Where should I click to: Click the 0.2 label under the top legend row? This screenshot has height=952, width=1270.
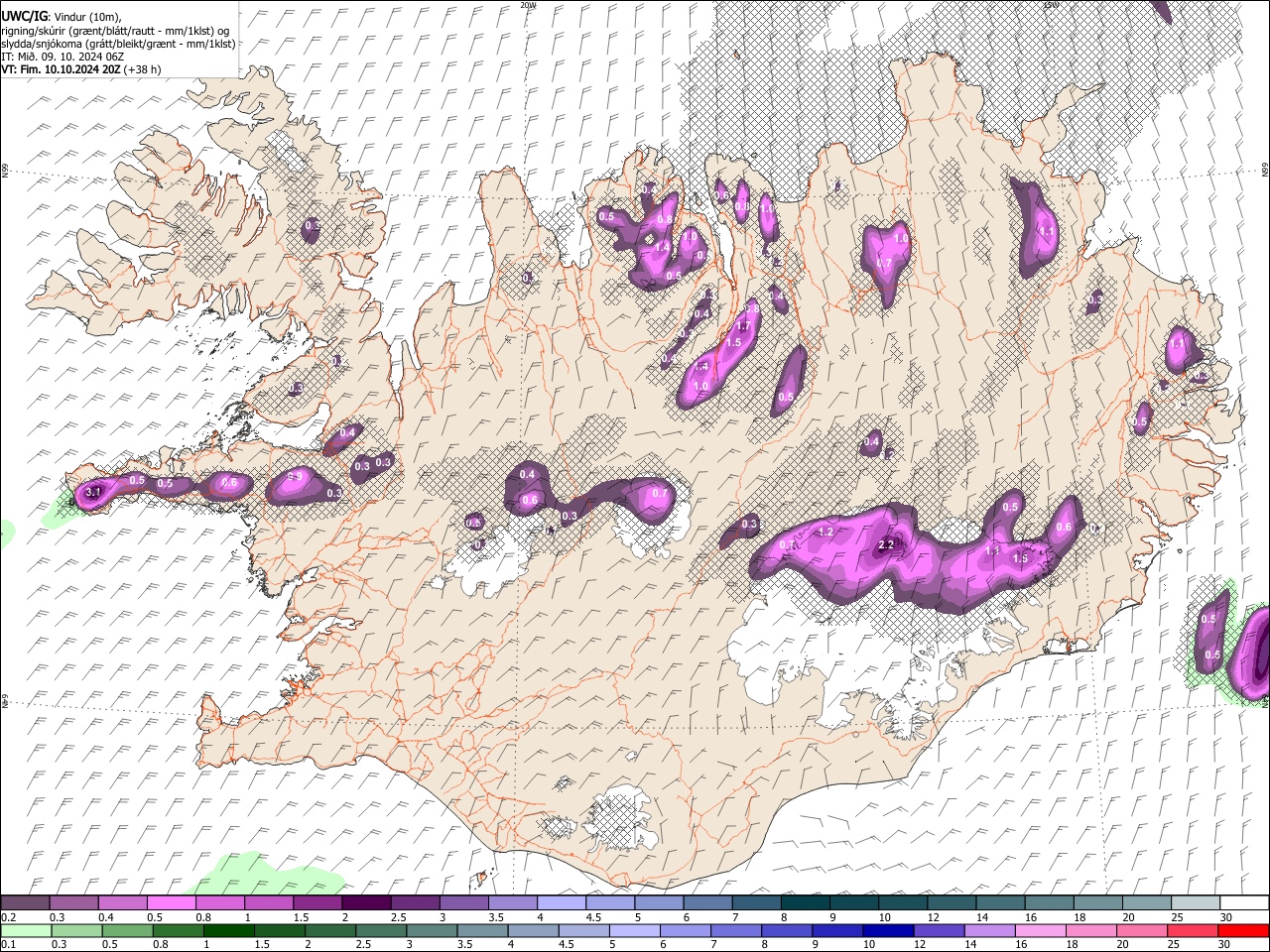coord(8,917)
